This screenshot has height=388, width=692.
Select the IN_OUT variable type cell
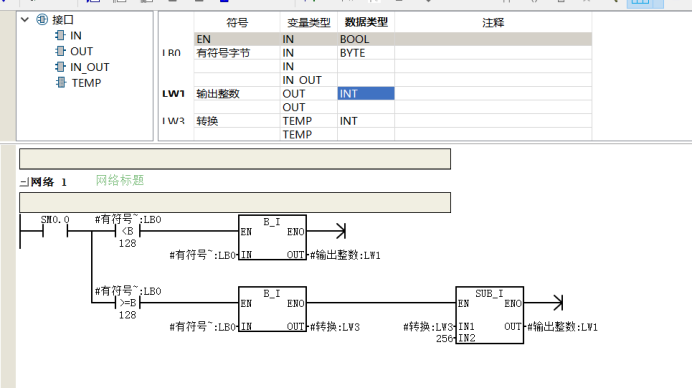[308, 80]
